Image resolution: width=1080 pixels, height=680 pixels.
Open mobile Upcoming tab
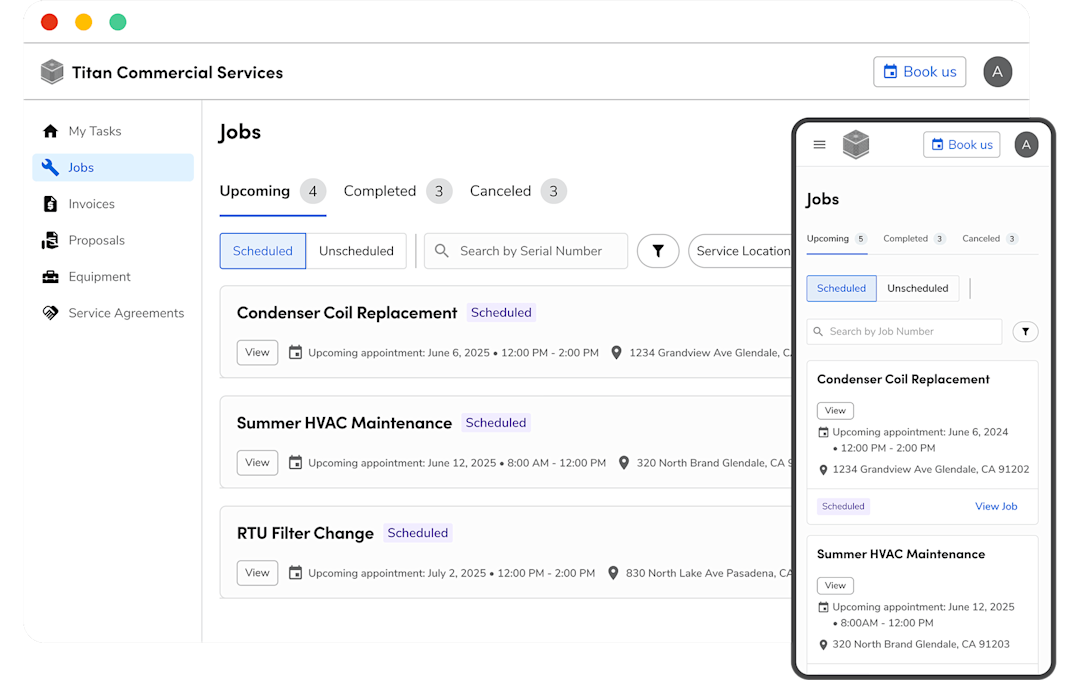click(836, 239)
